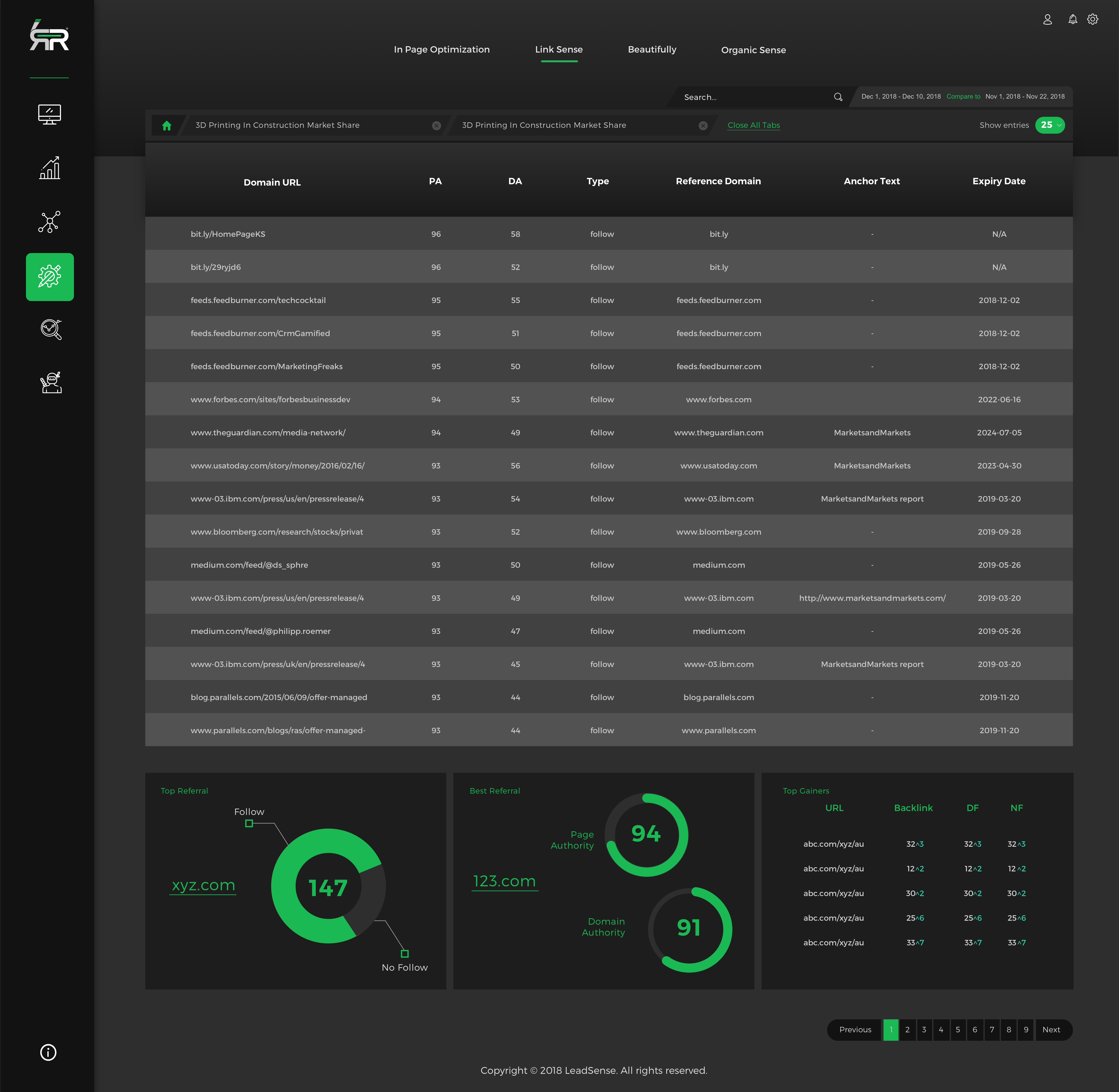Viewport: 1119px width, 1092px height.
Task: Open the xyz.com top referral link
Action: coord(203,885)
